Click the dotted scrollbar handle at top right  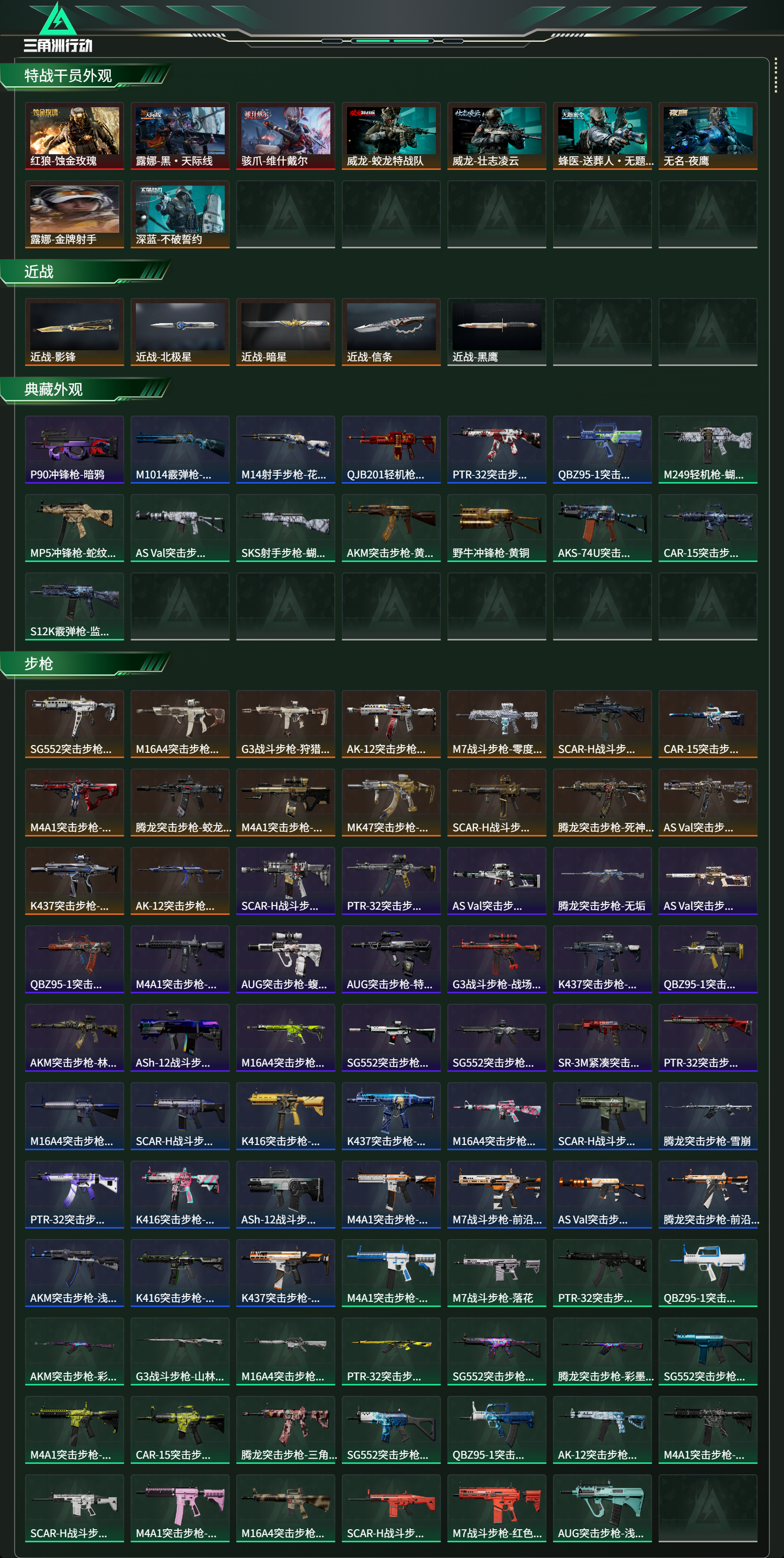pyautogui.click(x=776, y=76)
